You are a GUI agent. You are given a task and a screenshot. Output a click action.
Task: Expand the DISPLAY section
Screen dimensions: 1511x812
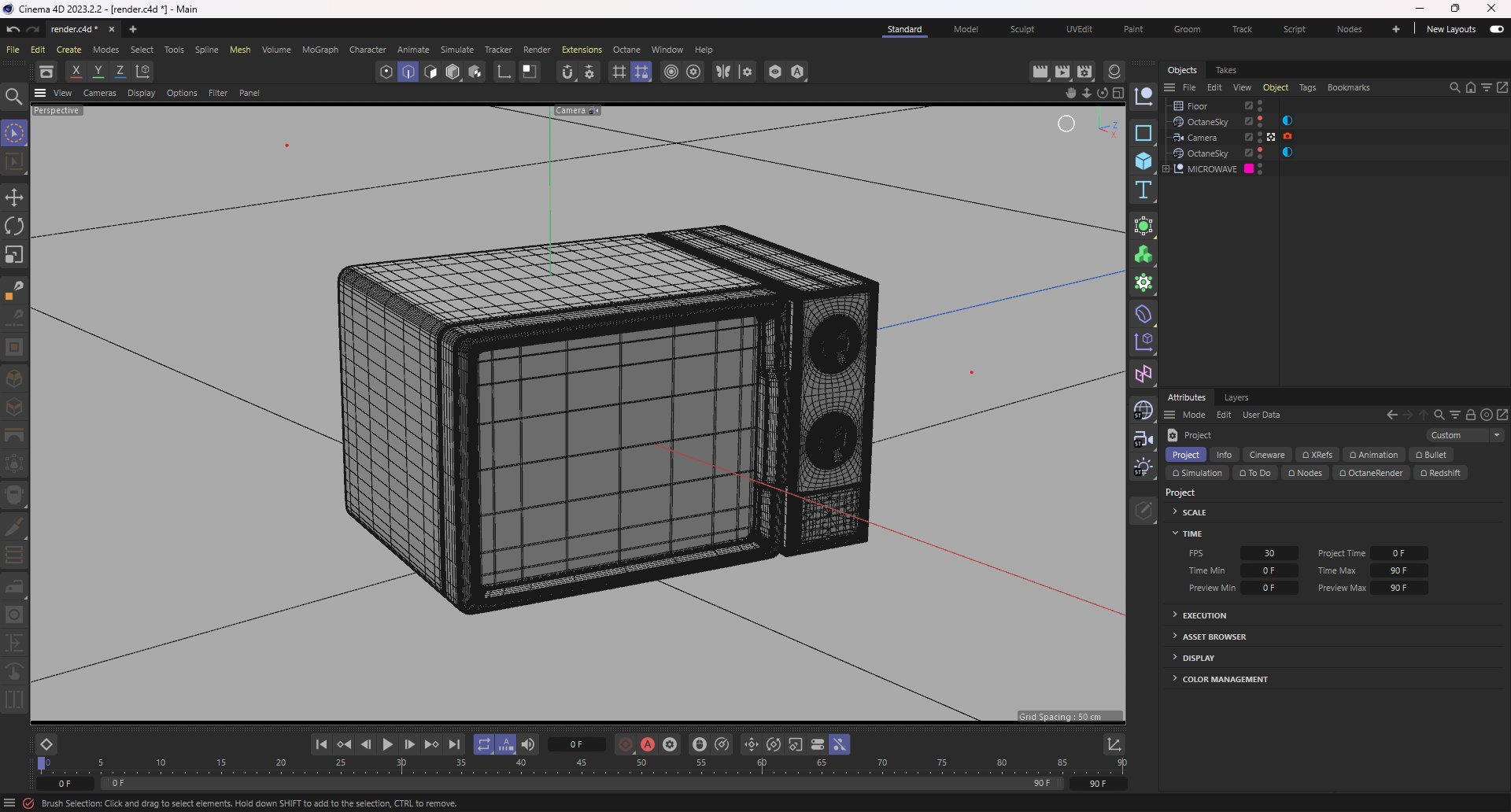click(x=1175, y=658)
